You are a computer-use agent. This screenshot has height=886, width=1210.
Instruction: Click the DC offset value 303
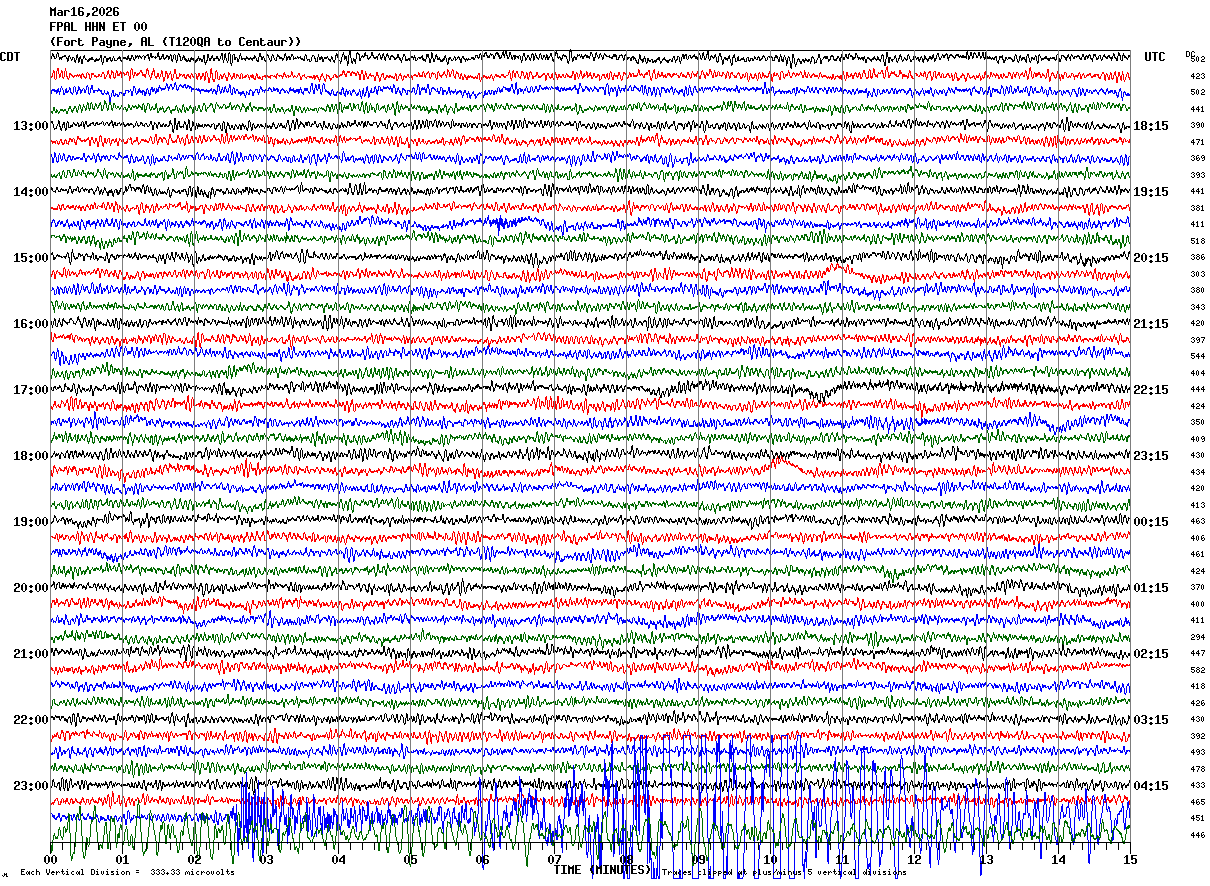point(1197,274)
